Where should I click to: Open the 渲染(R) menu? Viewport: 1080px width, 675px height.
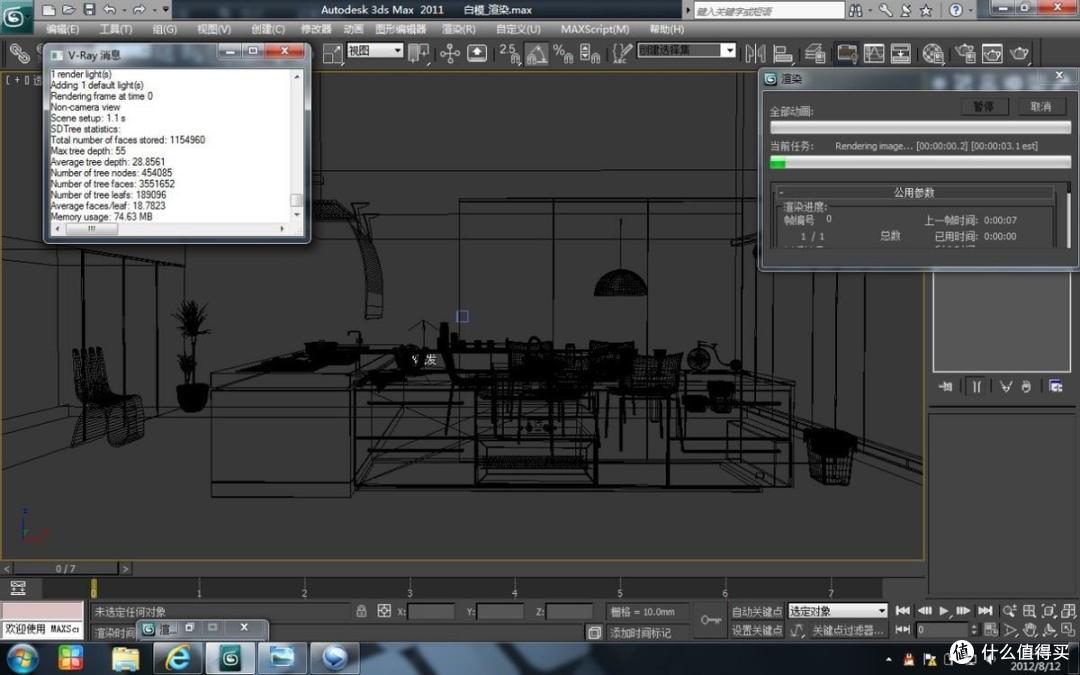pyautogui.click(x=458, y=29)
